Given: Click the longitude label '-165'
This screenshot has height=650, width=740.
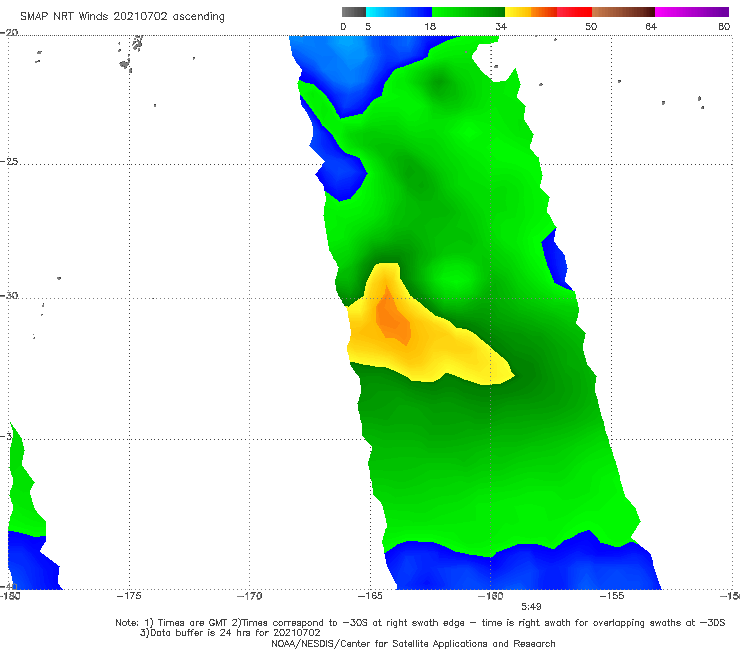Looking at the screenshot, I should pyautogui.click(x=370, y=596).
